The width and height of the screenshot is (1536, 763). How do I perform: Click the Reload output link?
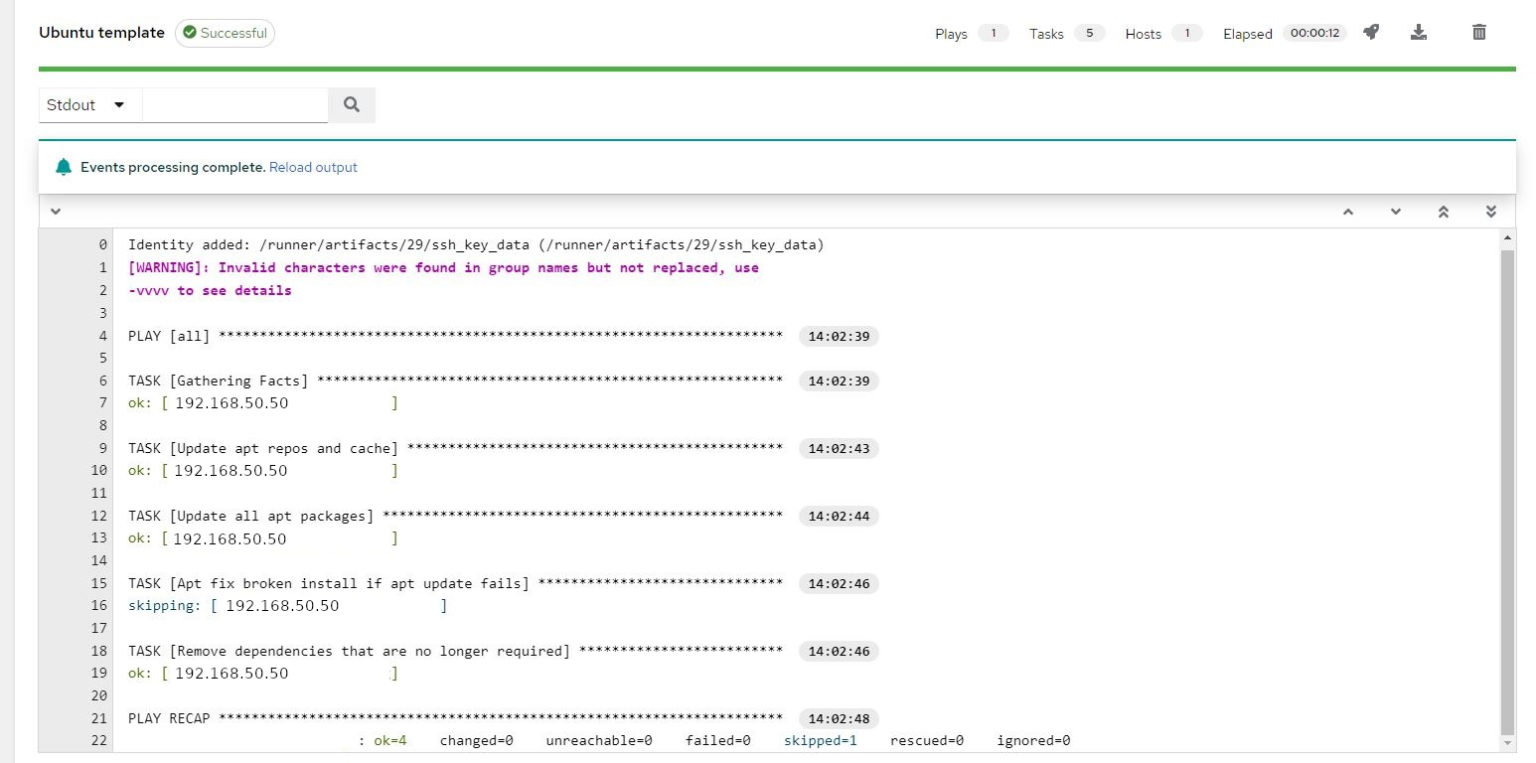313,167
